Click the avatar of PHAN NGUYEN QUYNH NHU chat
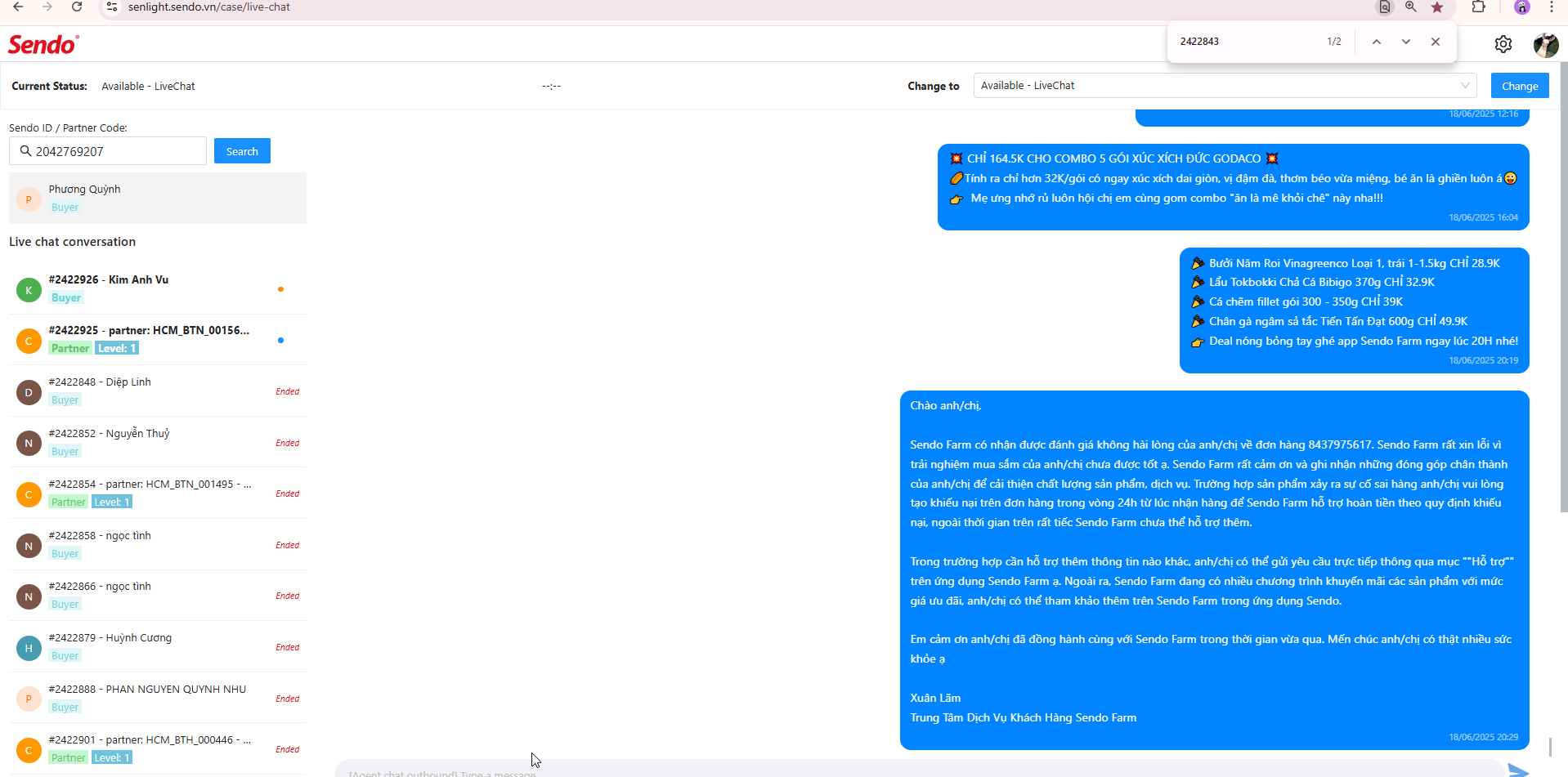1568x777 pixels. coord(29,699)
